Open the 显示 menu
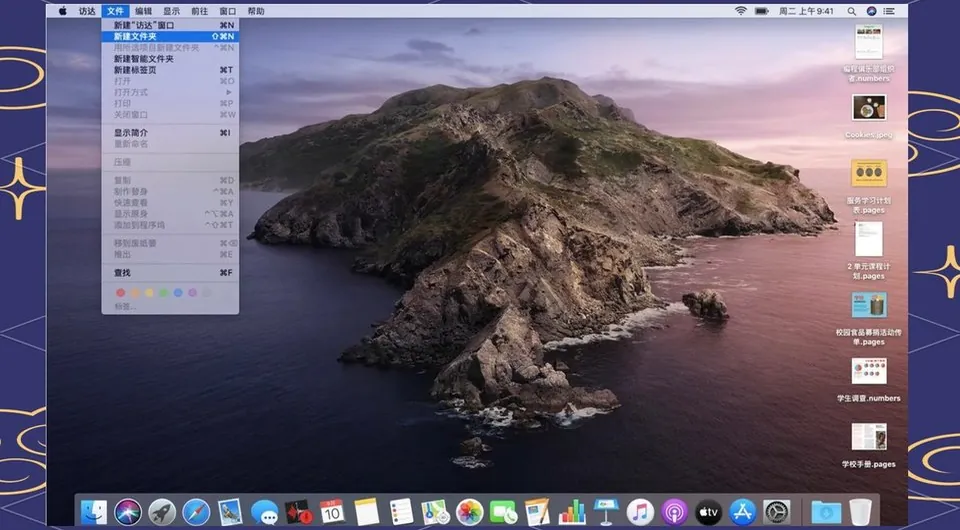Screen dimensions: 960x530 click(171, 11)
